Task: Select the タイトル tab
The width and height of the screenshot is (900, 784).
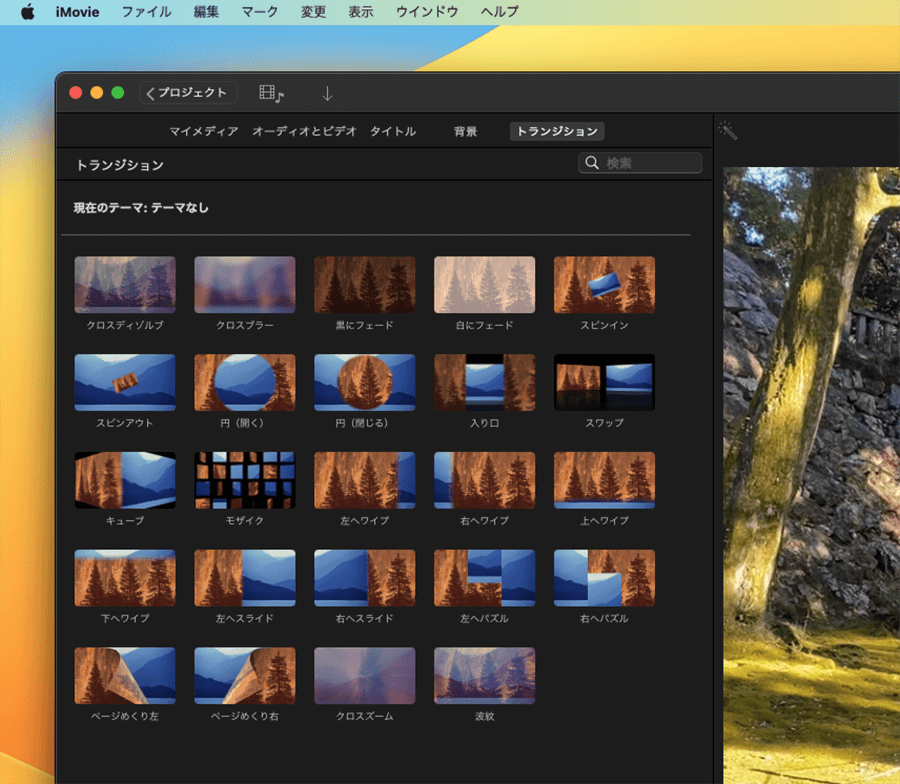Action: tap(393, 131)
